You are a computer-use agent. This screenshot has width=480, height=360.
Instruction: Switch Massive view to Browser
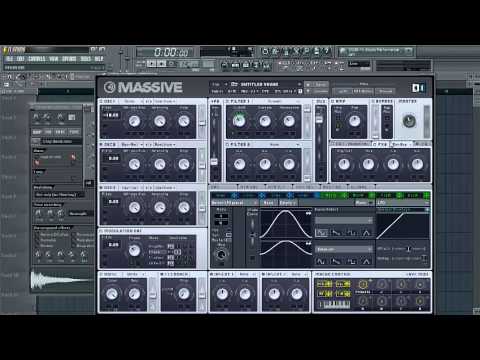tap(386, 91)
